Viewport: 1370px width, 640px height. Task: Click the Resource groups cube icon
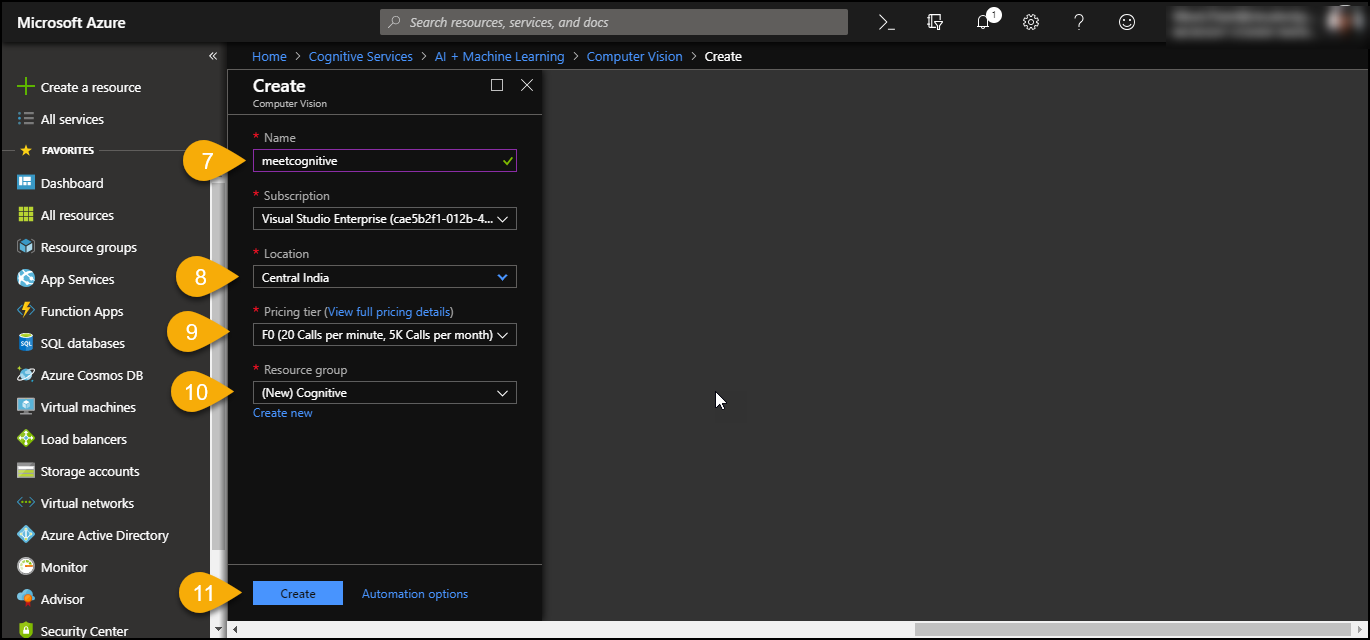click(26, 247)
